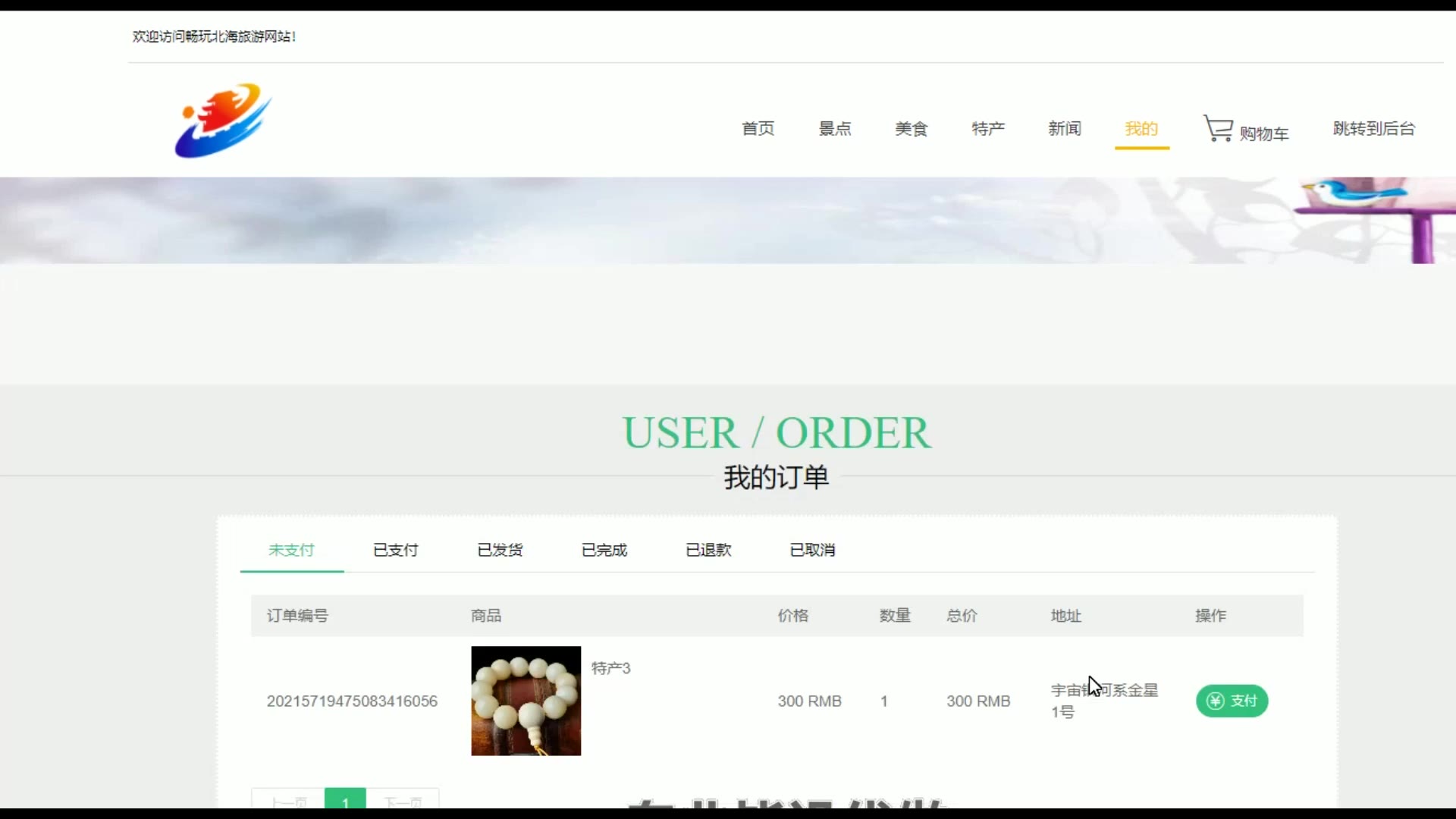
Task: Open the shopping cart icon
Action: (1218, 128)
